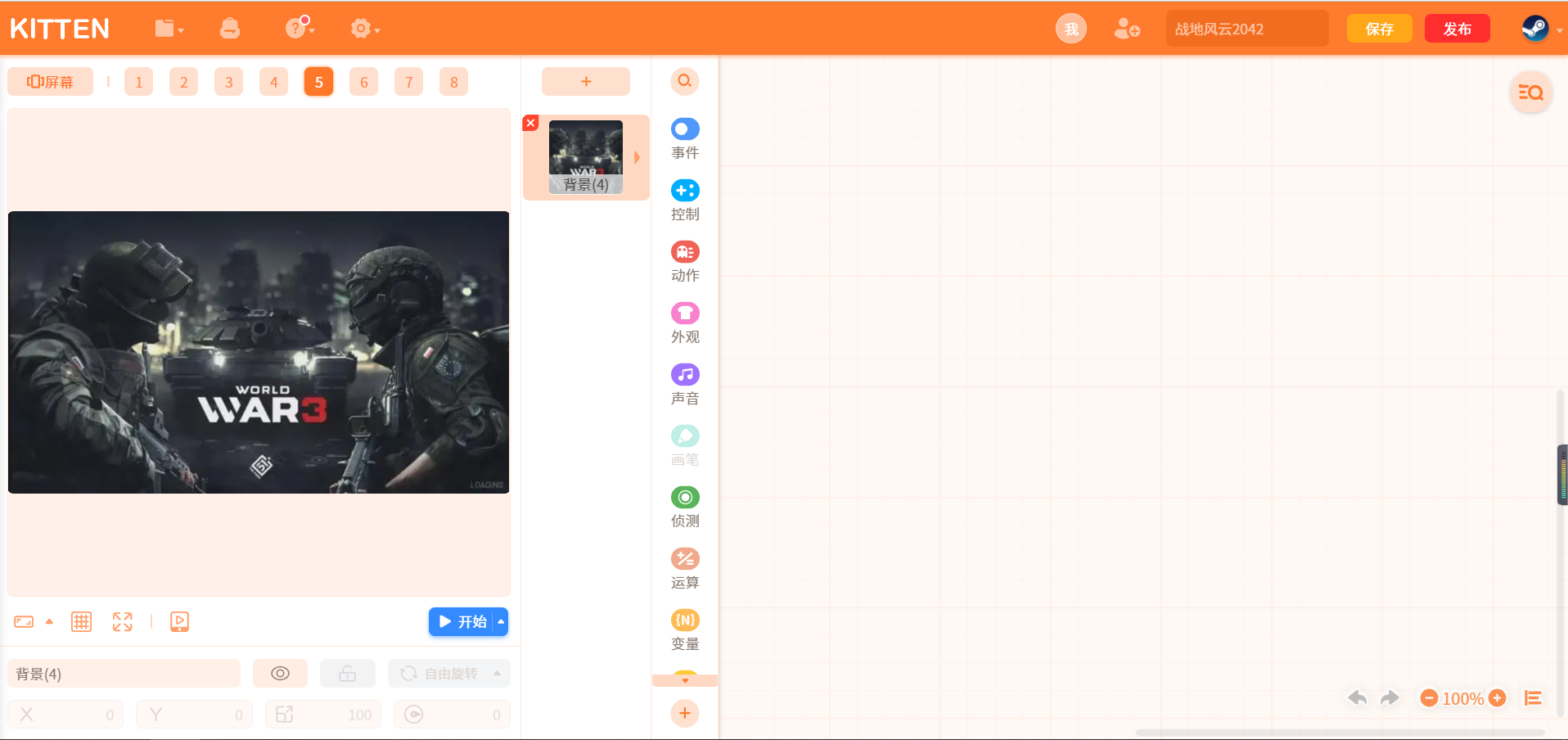Click the size input showing 100
This screenshot has height=740, width=1568.
click(x=323, y=715)
